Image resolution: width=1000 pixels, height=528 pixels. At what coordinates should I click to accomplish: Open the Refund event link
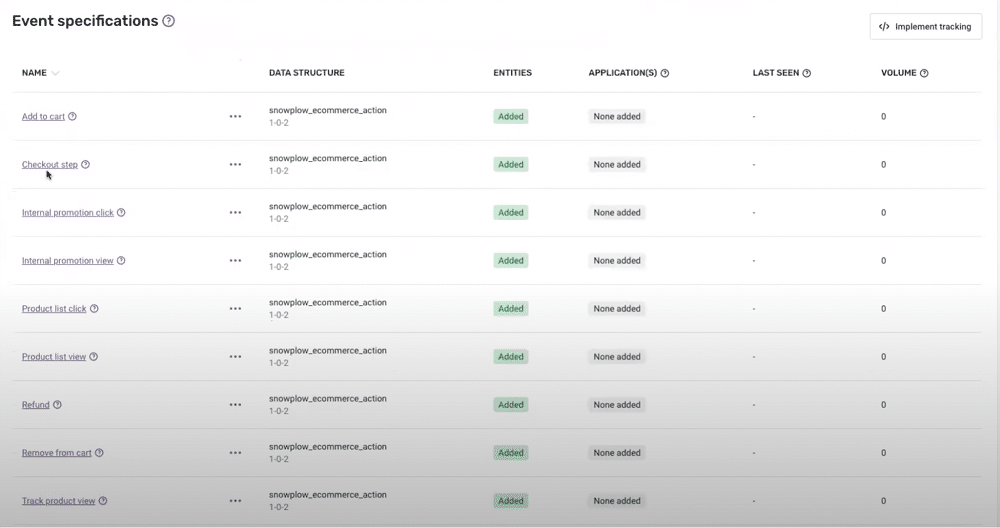click(x=36, y=405)
